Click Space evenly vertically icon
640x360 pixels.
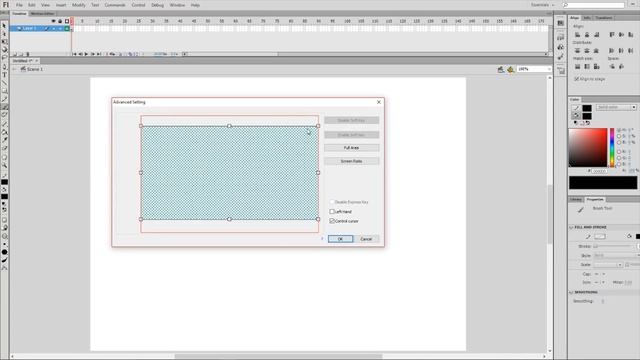pyautogui.click(x=612, y=67)
